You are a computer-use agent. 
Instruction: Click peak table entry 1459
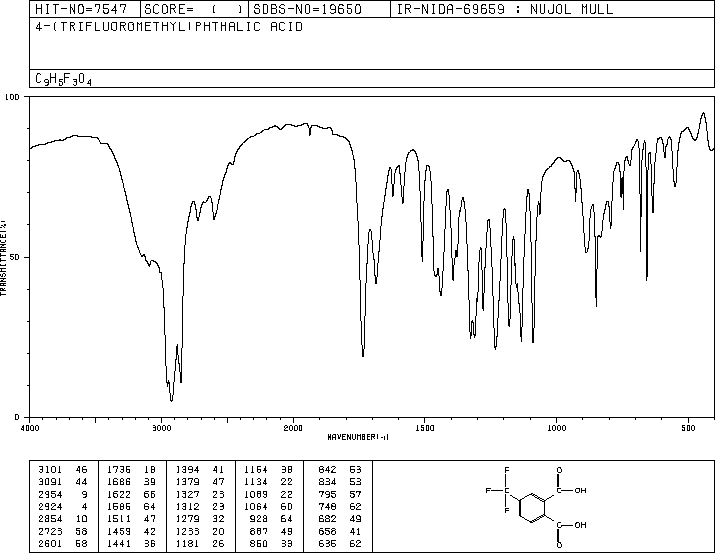tap(119, 531)
